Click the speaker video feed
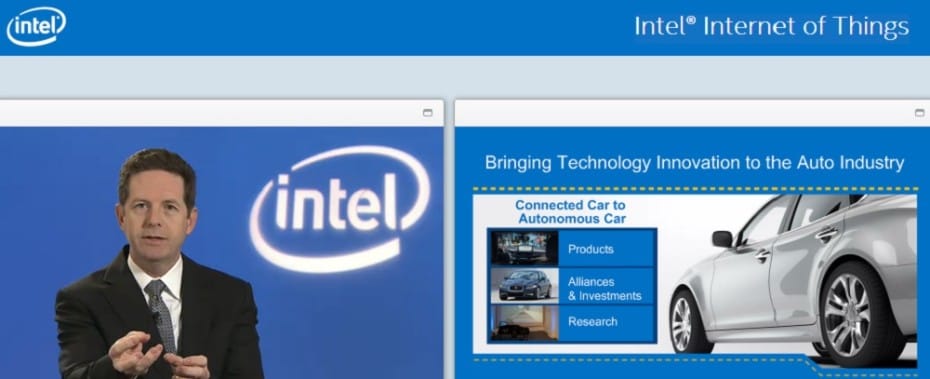This screenshot has height=379, width=930. pos(221,253)
